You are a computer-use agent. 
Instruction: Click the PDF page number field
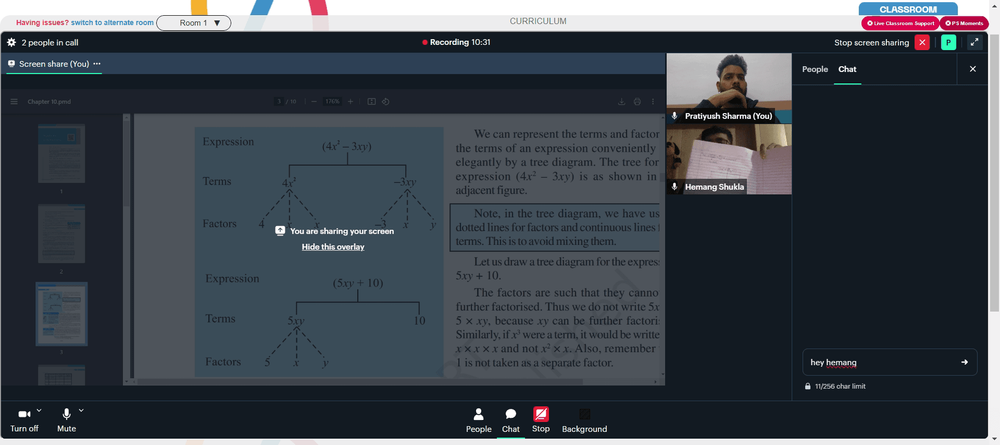coord(279,101)
